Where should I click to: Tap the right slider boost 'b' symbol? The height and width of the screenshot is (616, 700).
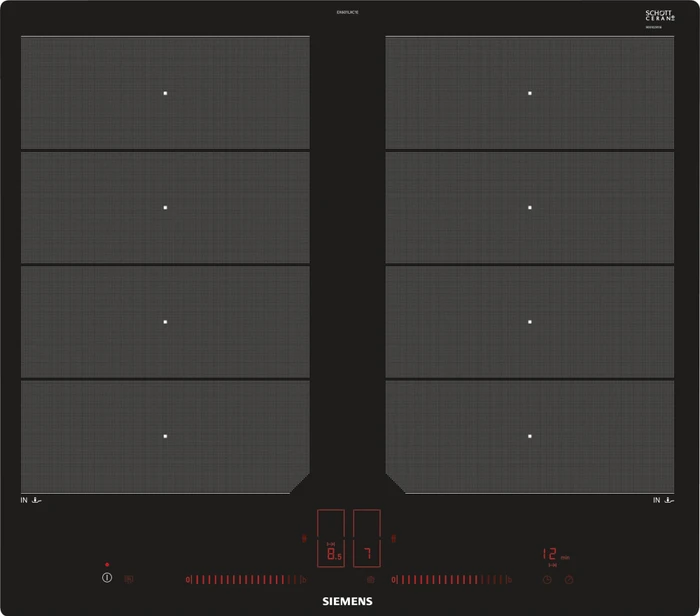(509, 580)
